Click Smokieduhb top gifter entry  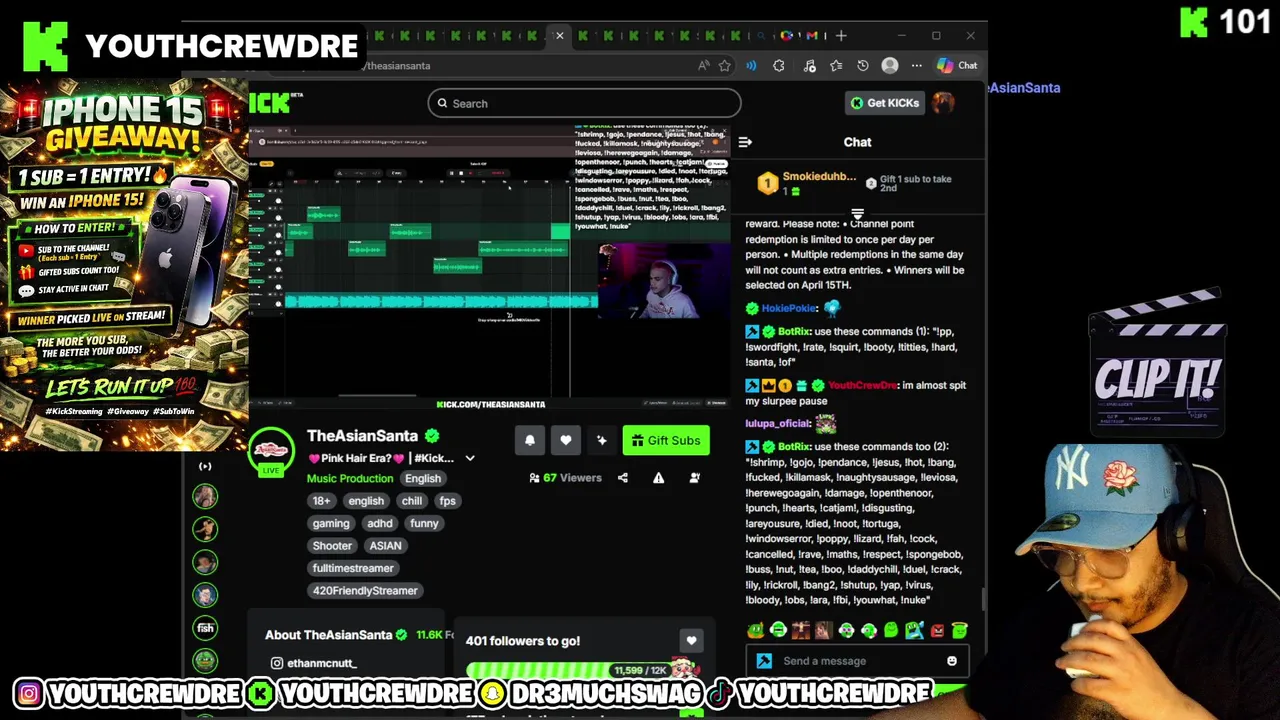(x=807, y=183)
